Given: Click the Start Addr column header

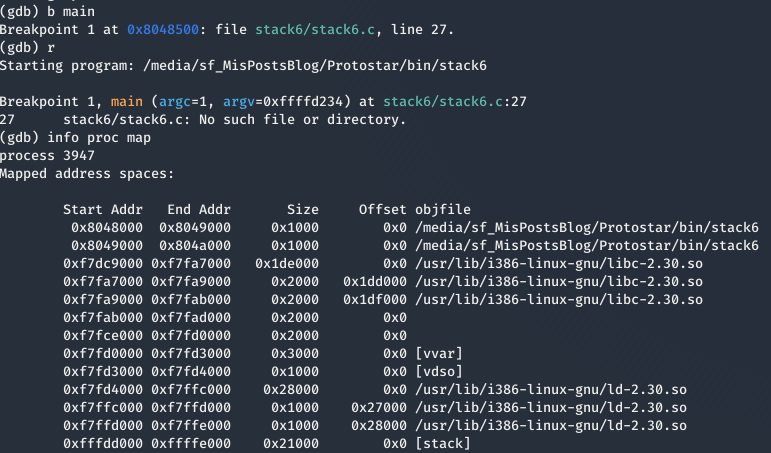Looking at the screenshot, I should [103, 210].
